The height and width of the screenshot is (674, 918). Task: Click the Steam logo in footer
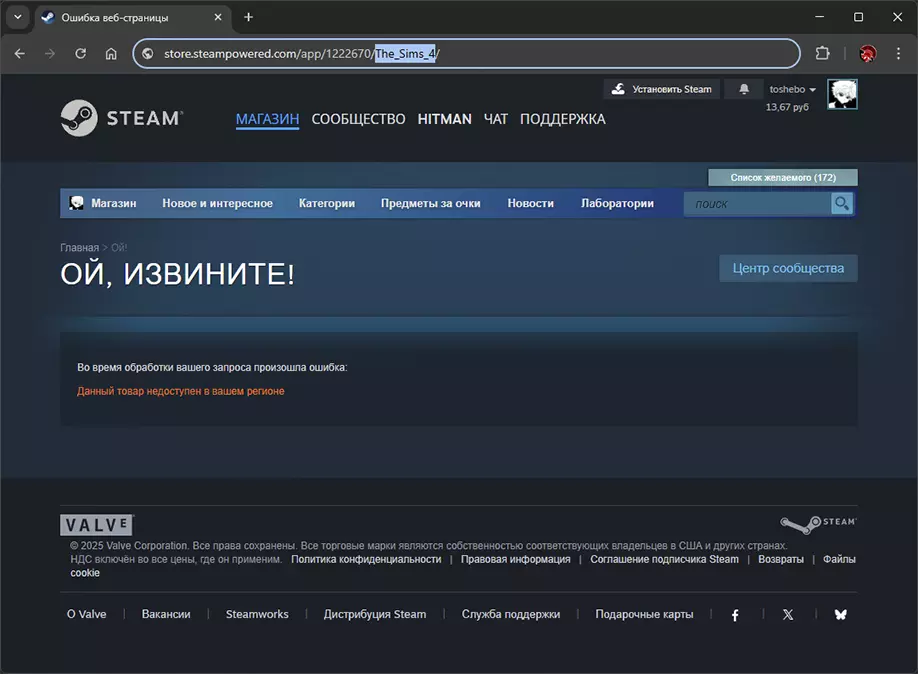tap(818, 524)
